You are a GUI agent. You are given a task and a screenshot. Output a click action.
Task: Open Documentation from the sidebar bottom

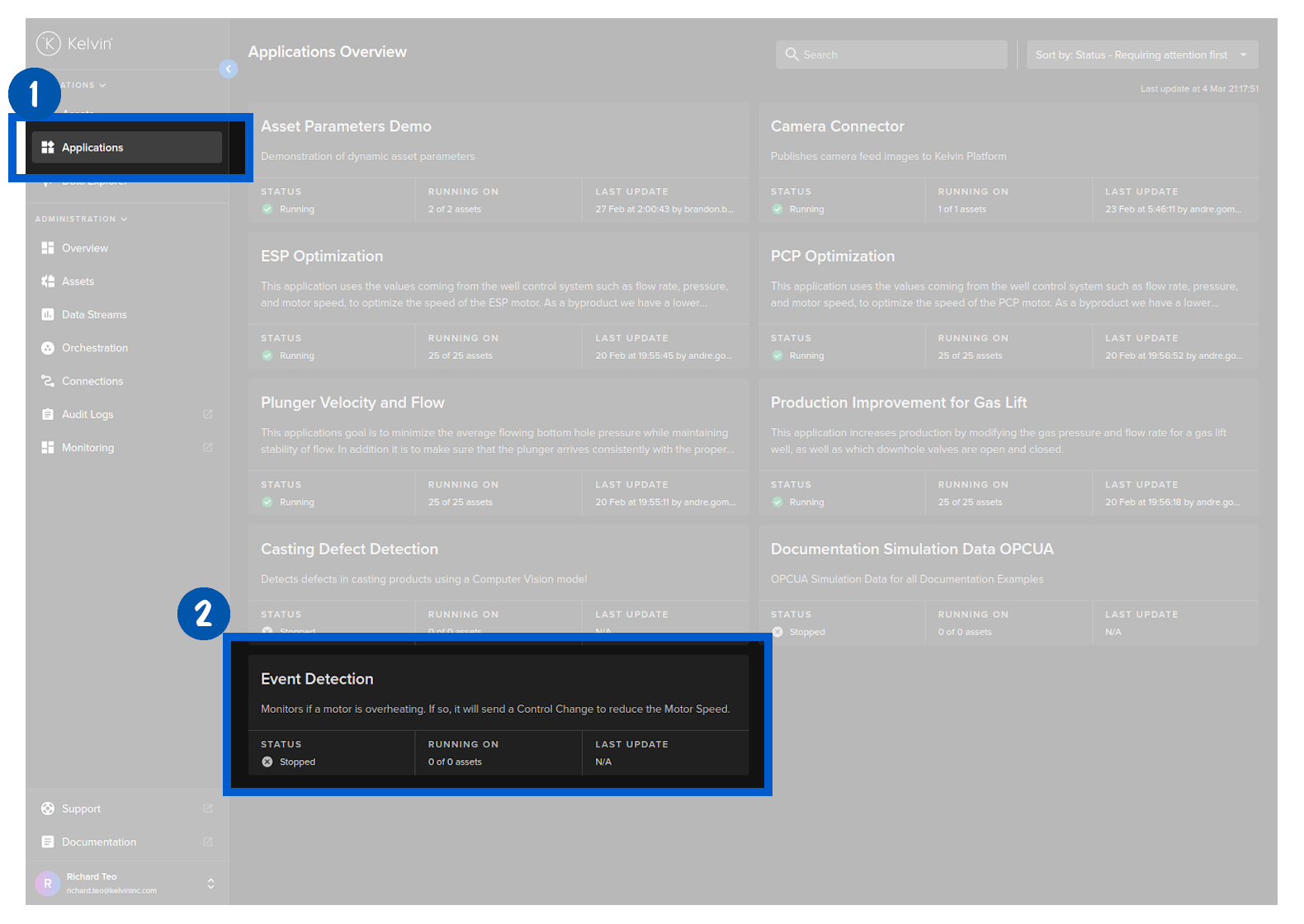[x=98, y=842]
